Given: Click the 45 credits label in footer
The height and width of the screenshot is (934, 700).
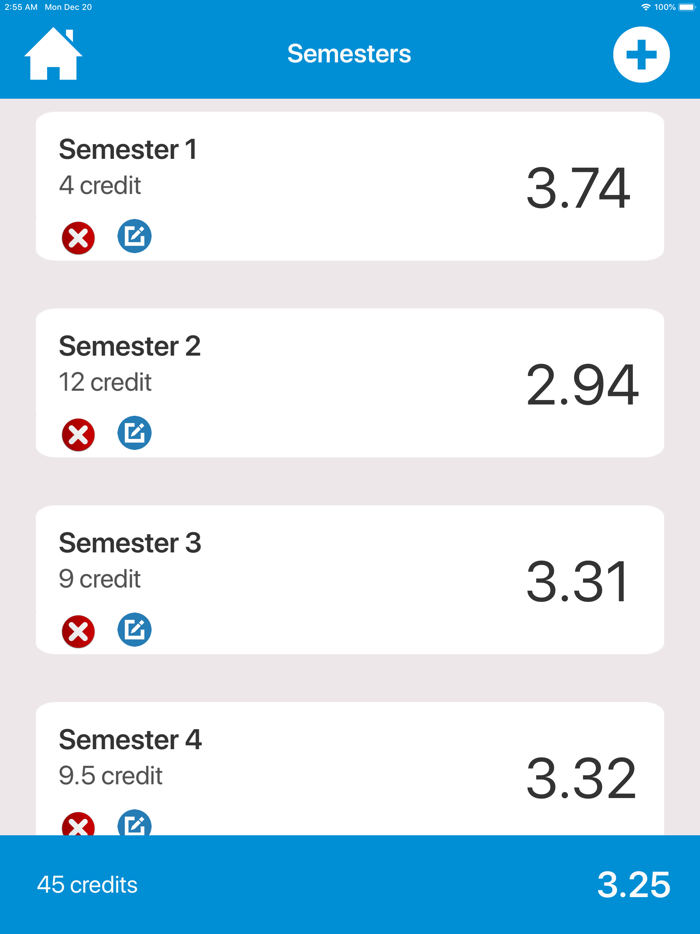Looking at the screenshot, I should click(86, 884).
